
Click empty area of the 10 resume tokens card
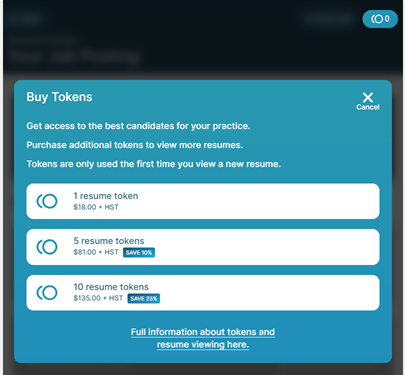click(267, 293)
